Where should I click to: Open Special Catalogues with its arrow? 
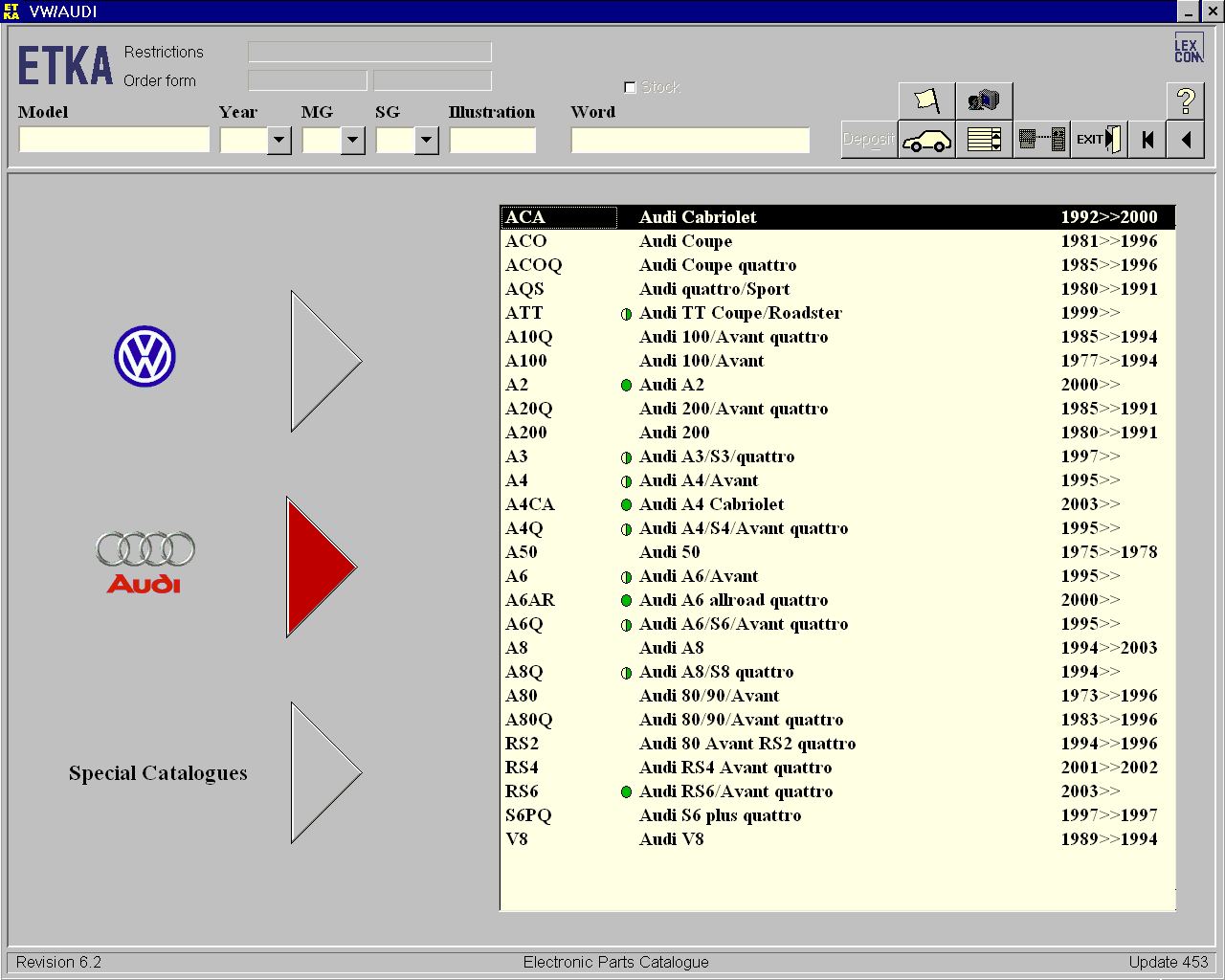(x=326, y=772)
